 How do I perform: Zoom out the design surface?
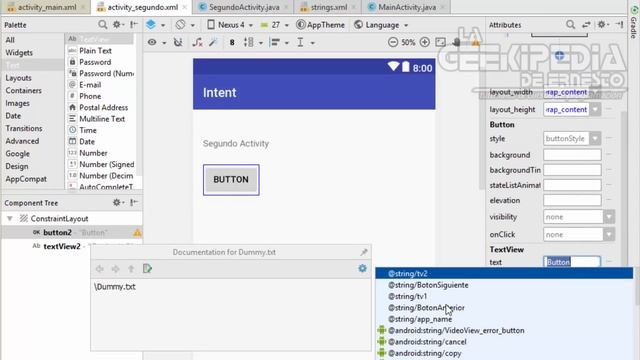point(393,42)
